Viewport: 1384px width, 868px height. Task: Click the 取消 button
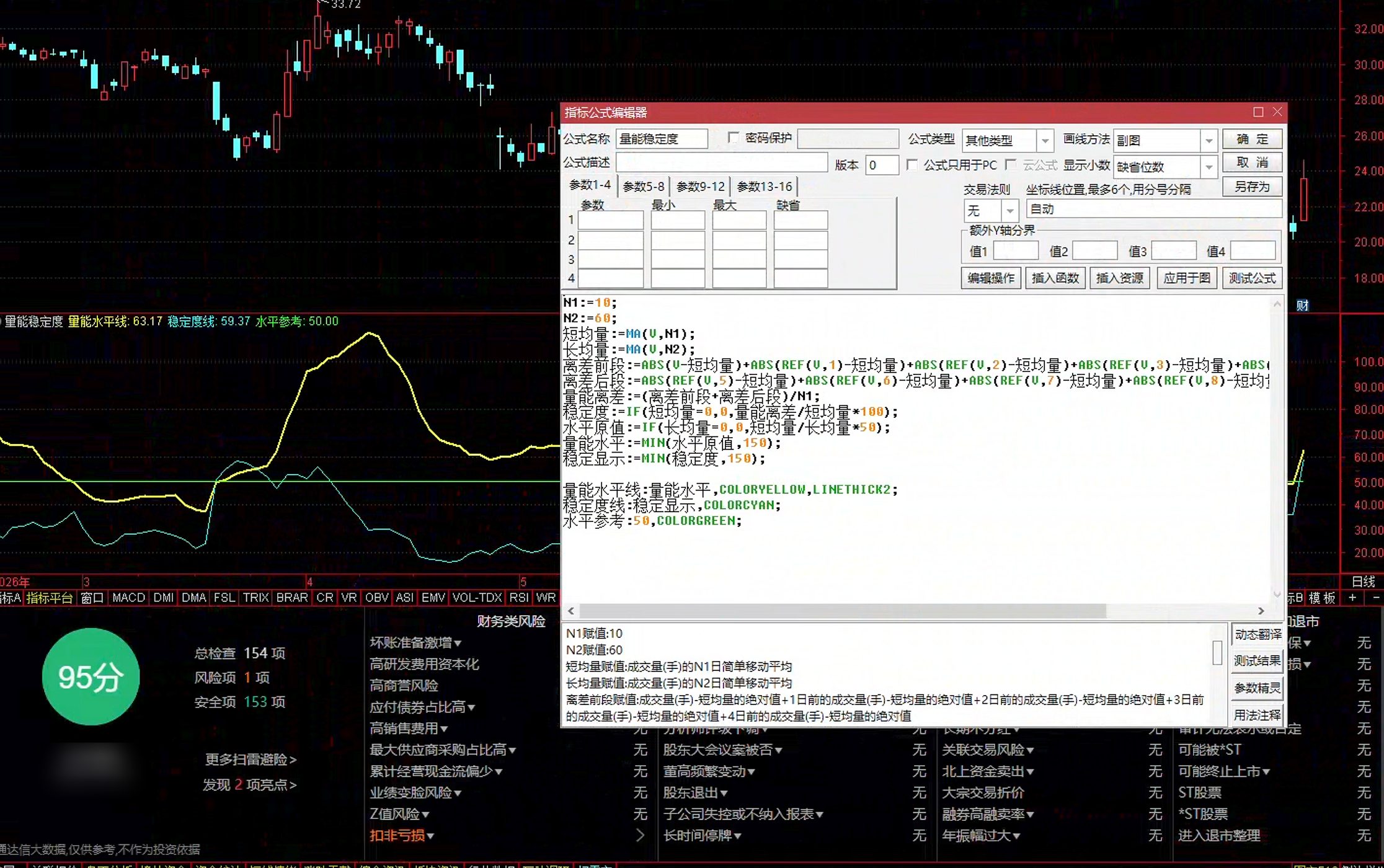[1252, 163]
